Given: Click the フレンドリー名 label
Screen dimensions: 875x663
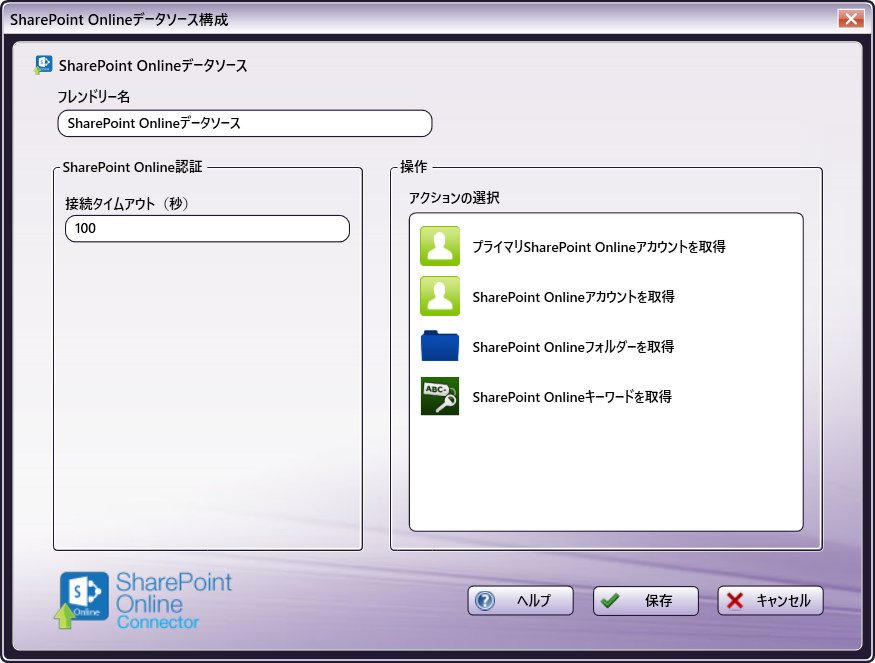Looking at the screenshot, I should 94,97.
